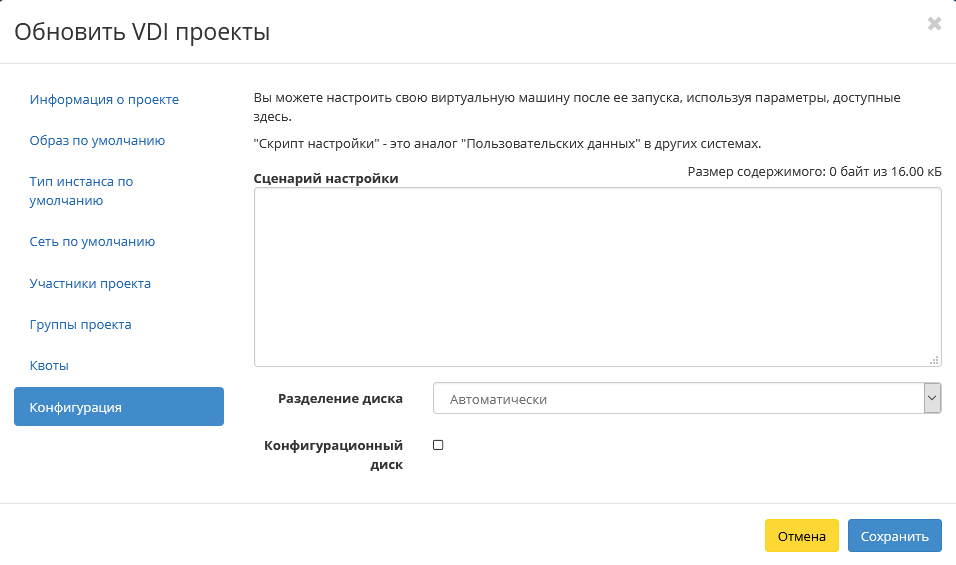Click the Конфигурационный диск label
The image size is (956, 565).
click(334, 455)
